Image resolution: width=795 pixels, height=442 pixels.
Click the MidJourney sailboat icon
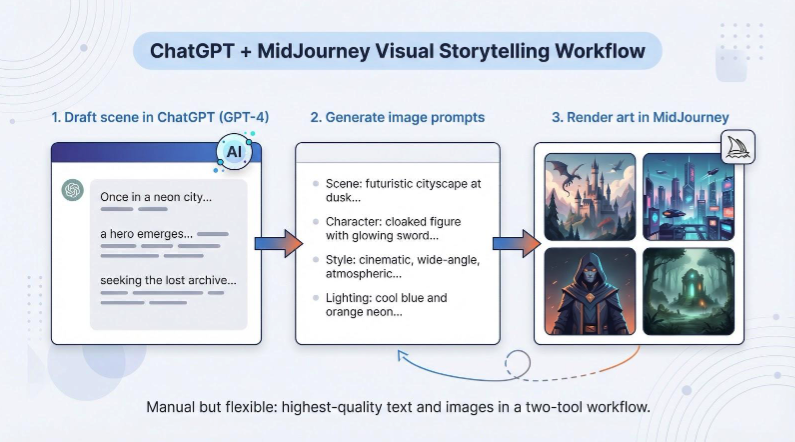[738, 148]
